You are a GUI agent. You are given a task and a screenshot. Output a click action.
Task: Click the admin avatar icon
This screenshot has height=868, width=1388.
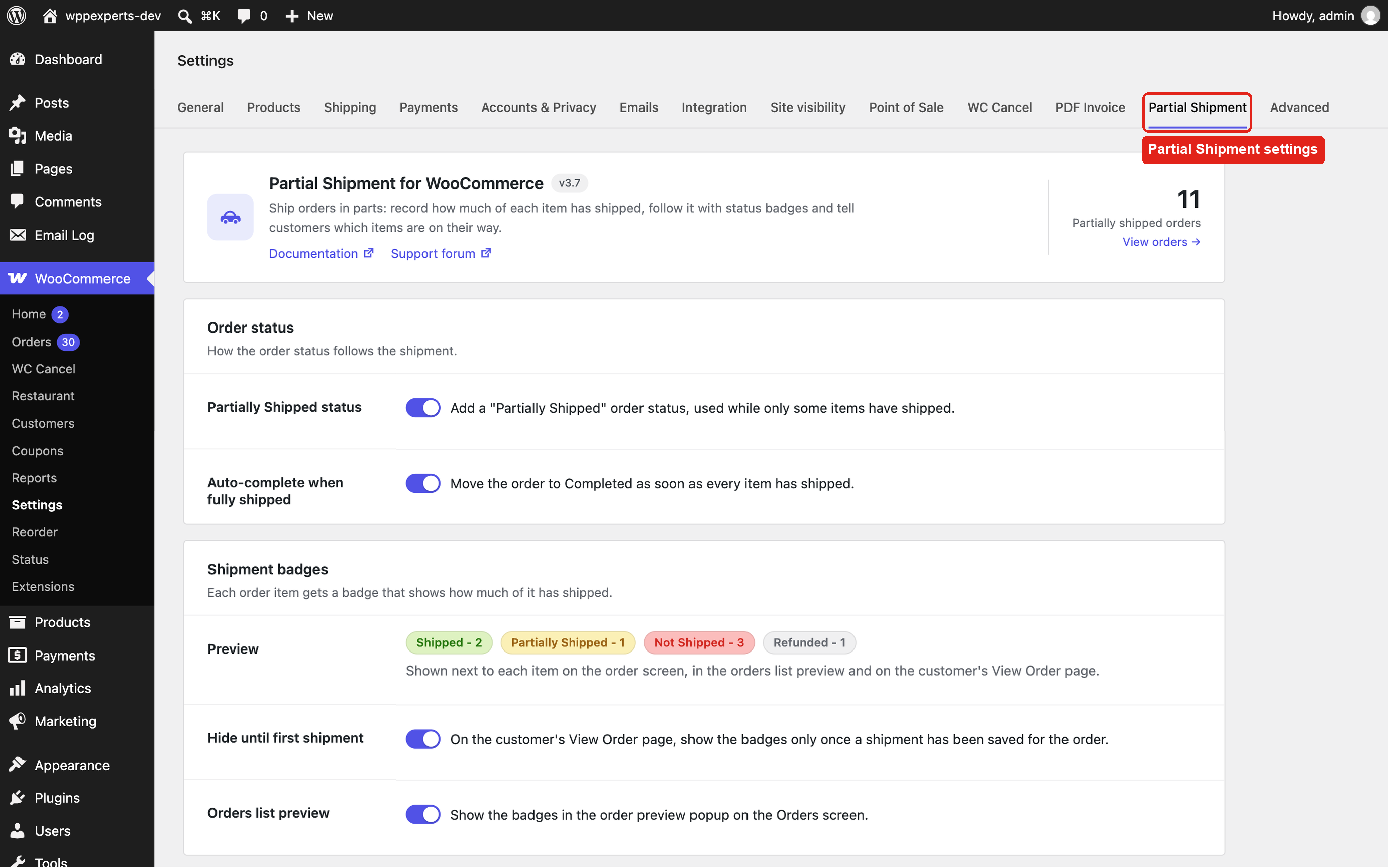pos(1371,16)
